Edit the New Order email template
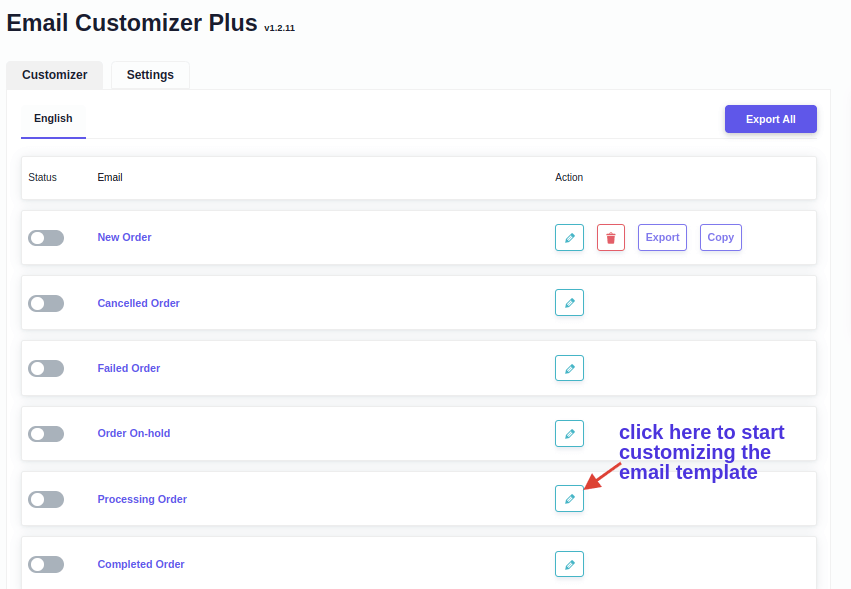This screenshot has height=589, width=851. coord(569,238)
